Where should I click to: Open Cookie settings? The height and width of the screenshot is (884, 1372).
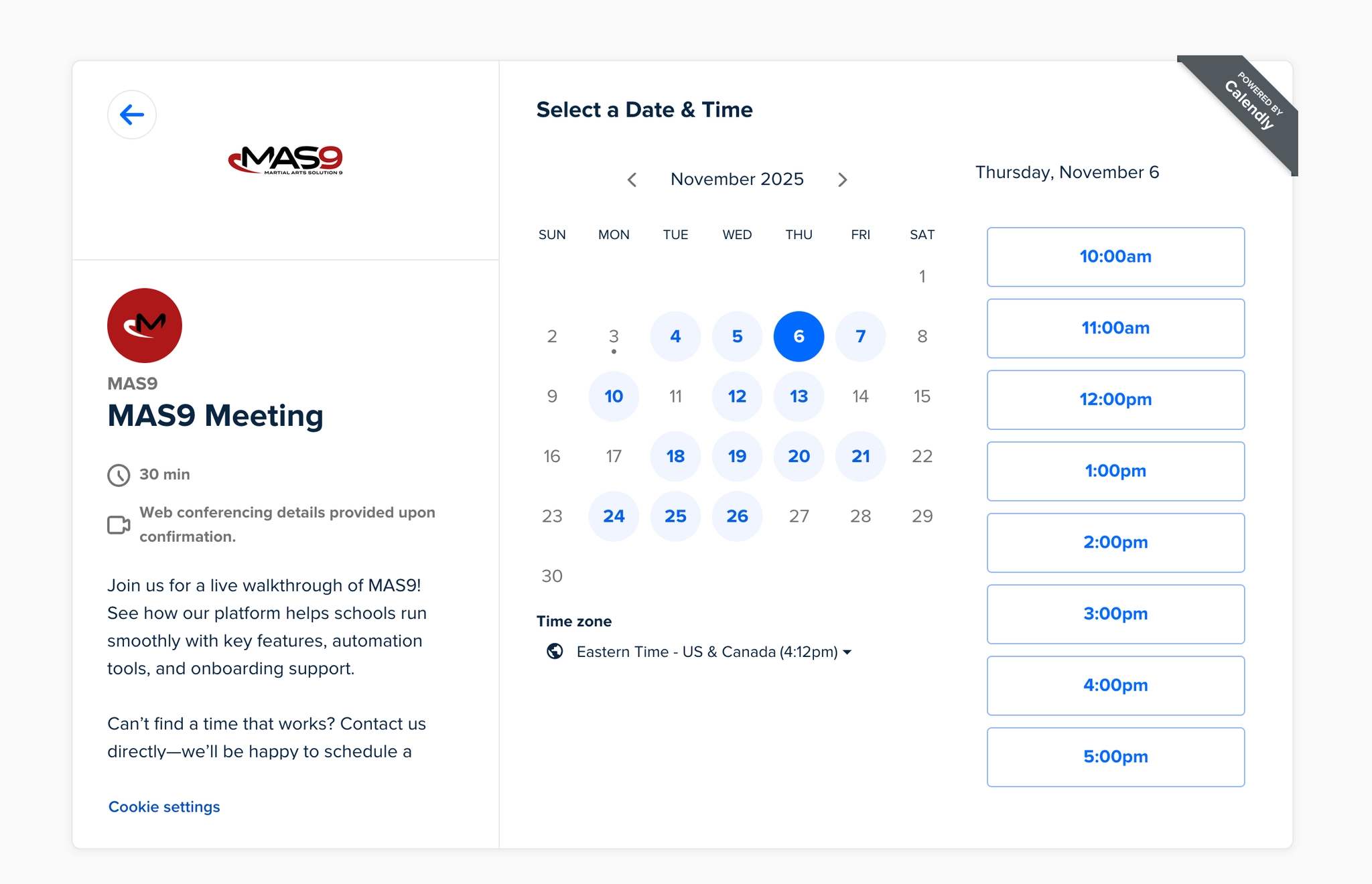(x=163, y=806)
